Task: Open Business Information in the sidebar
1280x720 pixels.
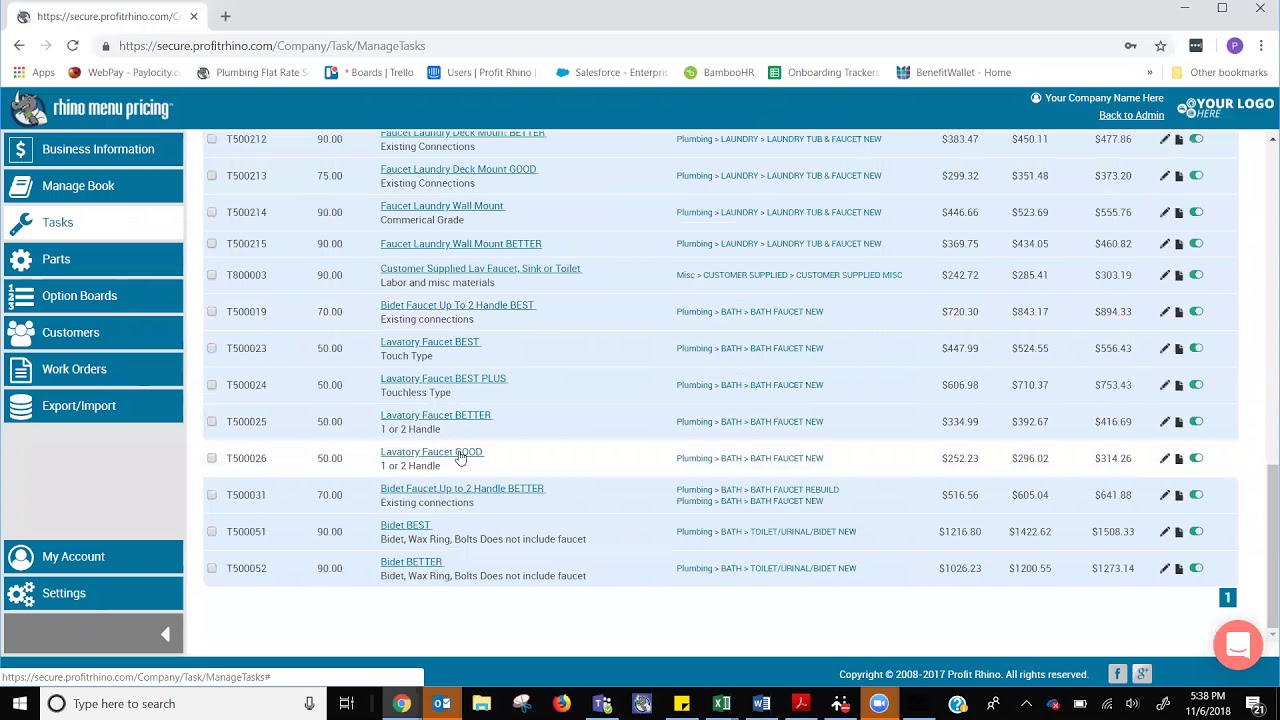Action: click(x=94, y=149)
